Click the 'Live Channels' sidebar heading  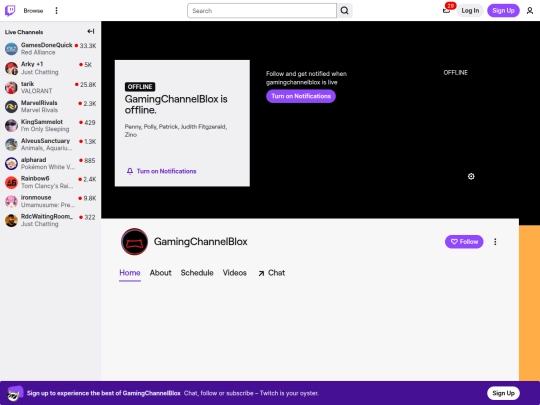click(24, 32)
